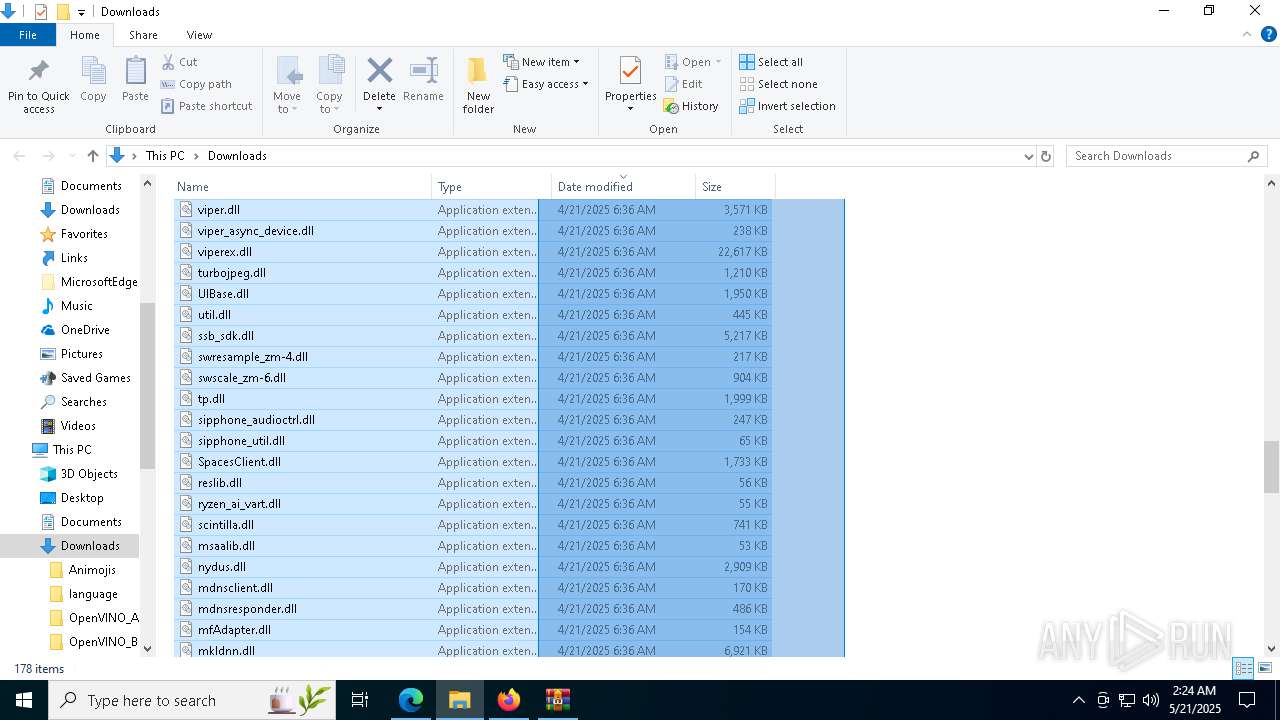Select Music in navigation pane
The height and width of the screenshot is (720, 1280).
76,306
